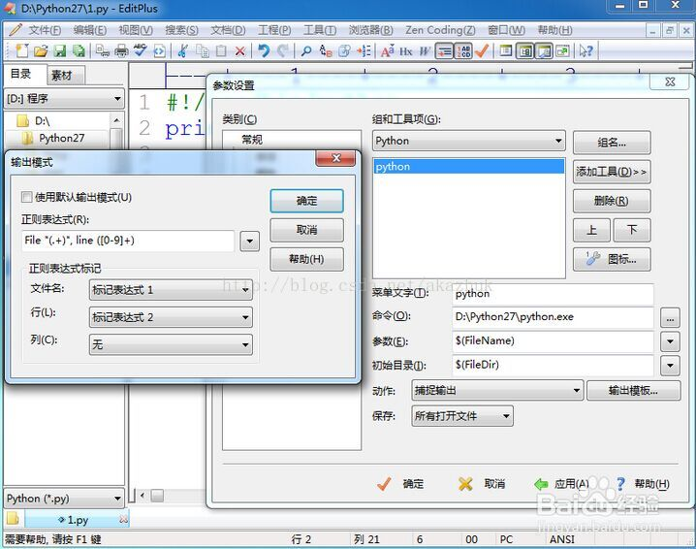Image resolution: width=696 pixels, height=549 pixels.
Task: Click the red Delete X icon
Action: [x=240, y=51]
